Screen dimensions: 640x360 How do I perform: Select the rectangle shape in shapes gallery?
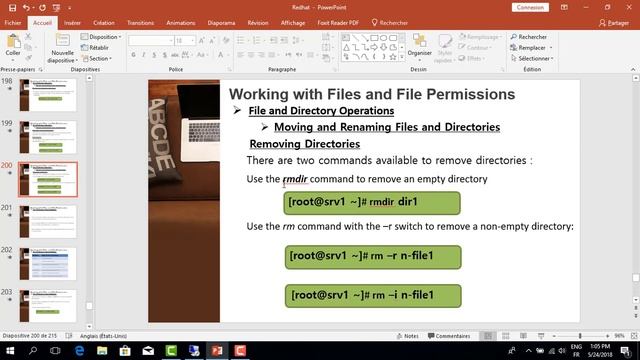[x=374, y=38]
